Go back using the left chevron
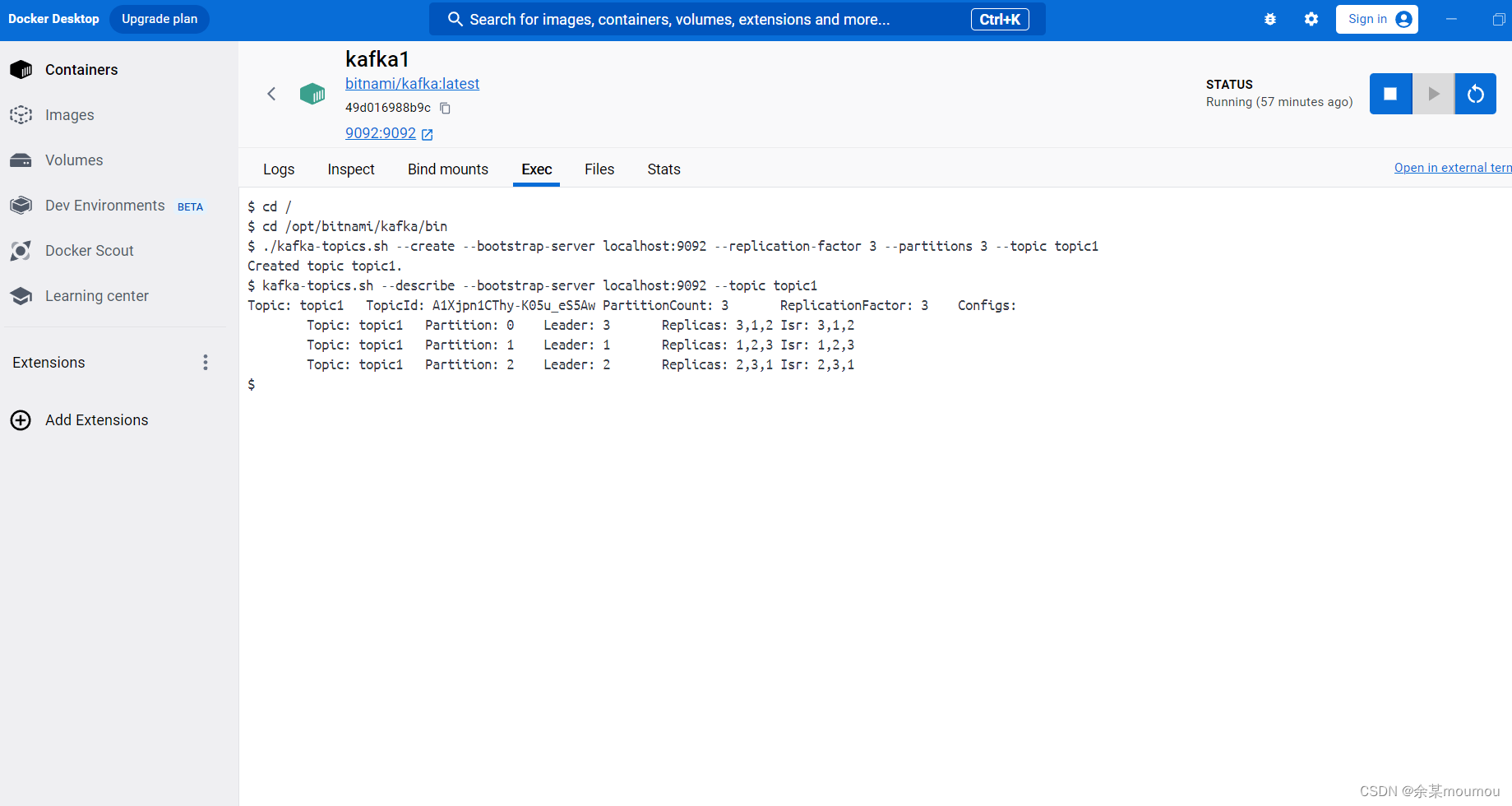1512x806 pixels. click(271, 94)
